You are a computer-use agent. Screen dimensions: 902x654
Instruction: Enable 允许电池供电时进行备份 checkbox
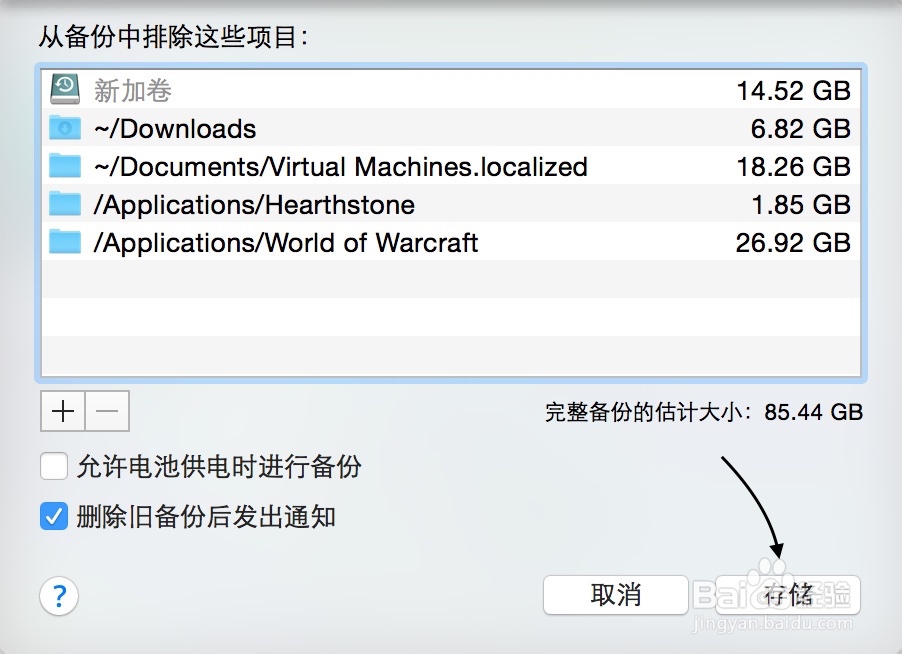click(54, 467)
